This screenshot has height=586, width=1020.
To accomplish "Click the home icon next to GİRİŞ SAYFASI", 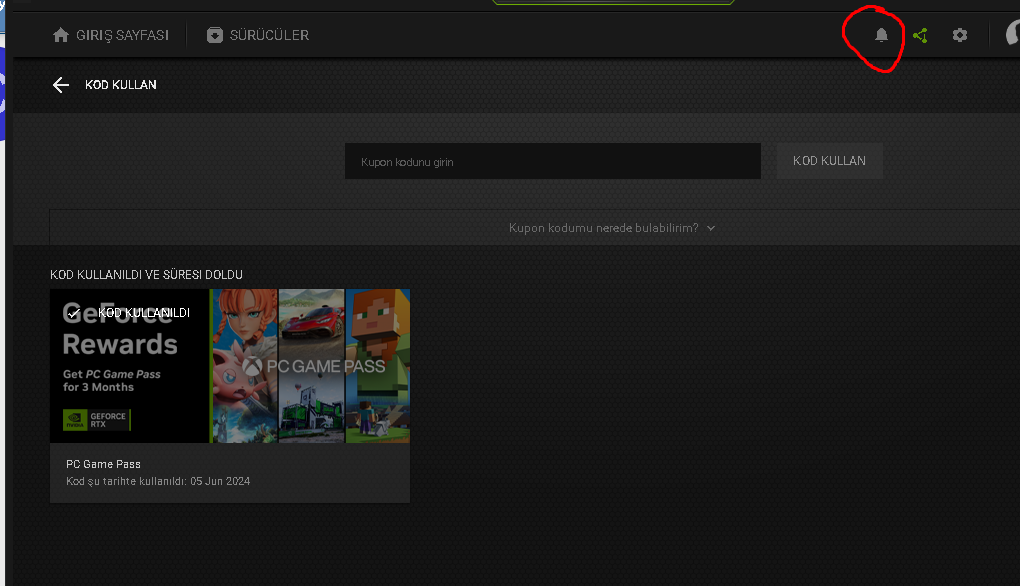I will (60, 35).
